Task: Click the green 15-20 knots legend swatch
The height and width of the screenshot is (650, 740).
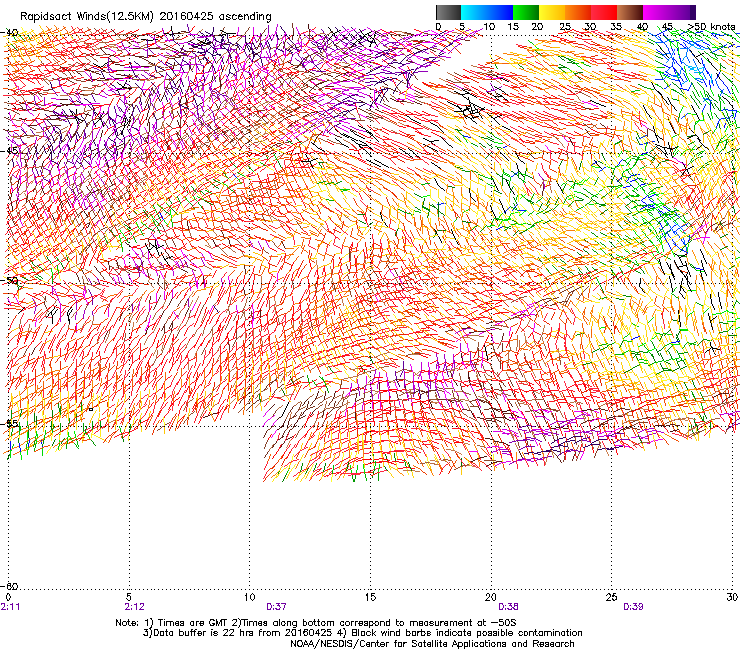Action: coord(526,12)
